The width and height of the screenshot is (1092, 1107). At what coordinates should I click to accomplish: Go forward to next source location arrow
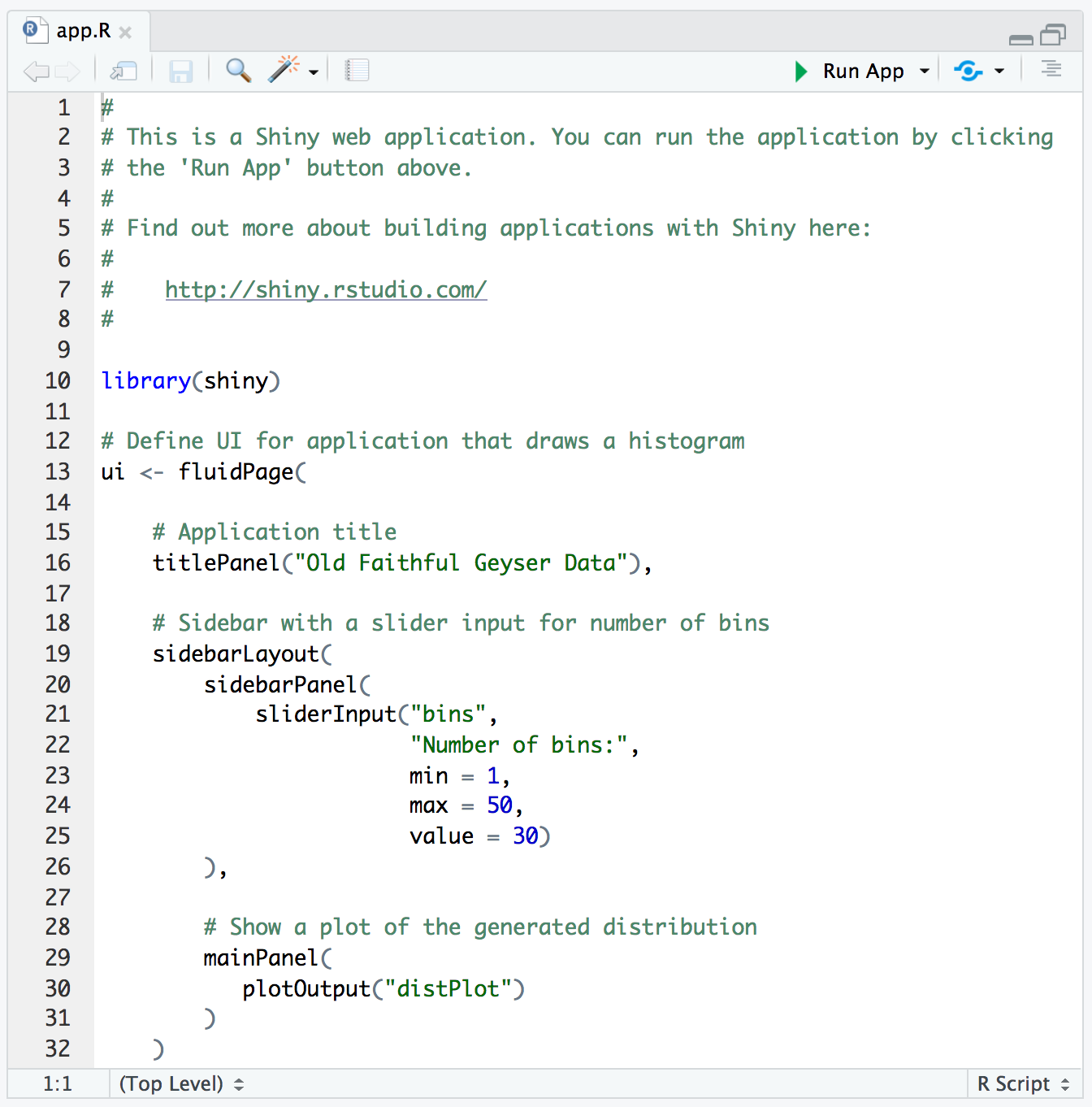[x=67, y=72]
